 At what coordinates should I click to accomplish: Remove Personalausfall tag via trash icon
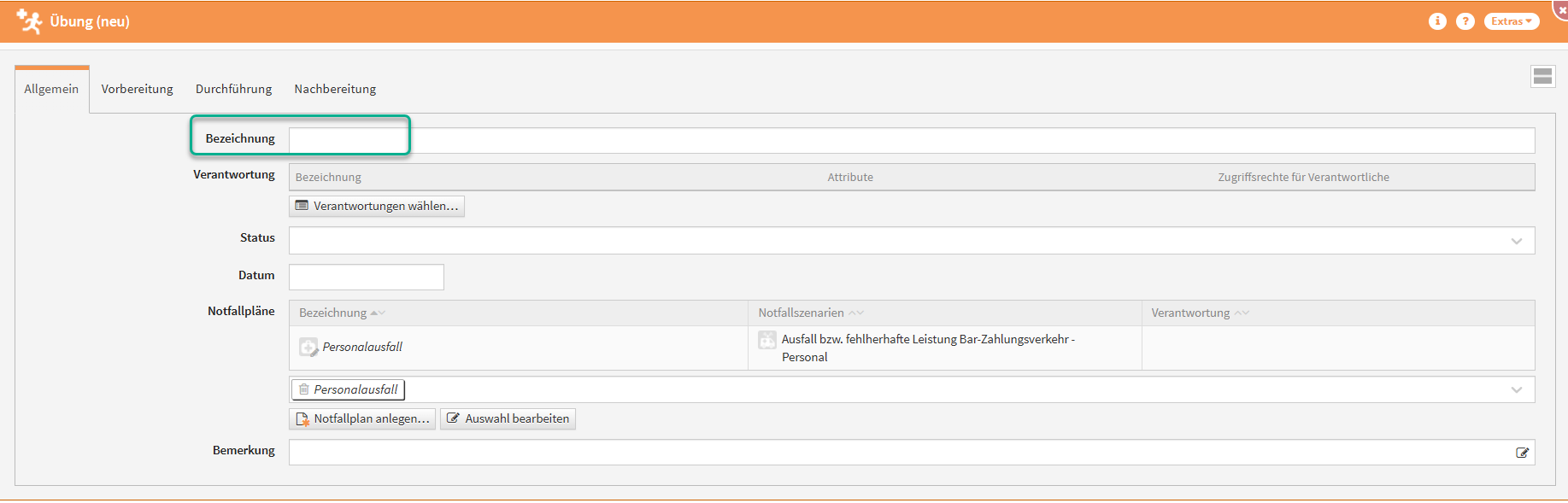click(303, 389)
